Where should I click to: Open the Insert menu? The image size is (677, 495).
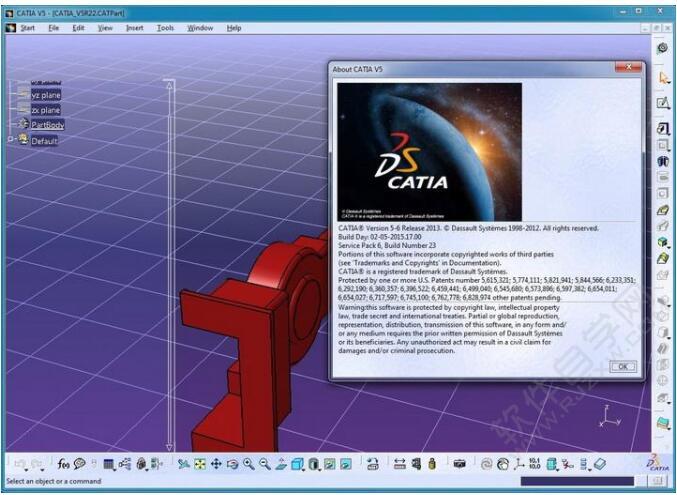[134, 28]
